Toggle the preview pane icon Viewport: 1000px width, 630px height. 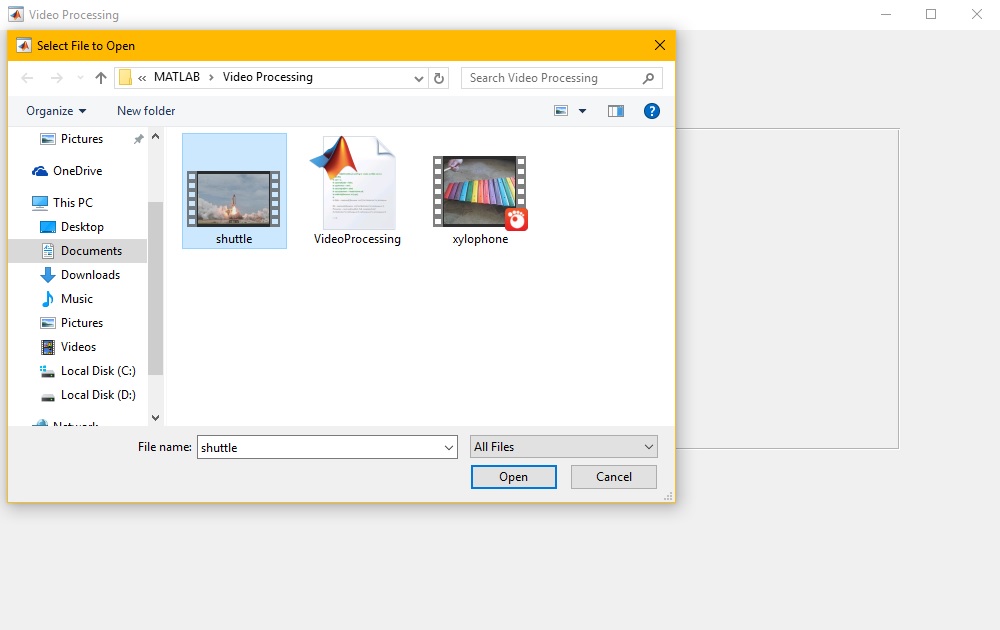[616, 111]
